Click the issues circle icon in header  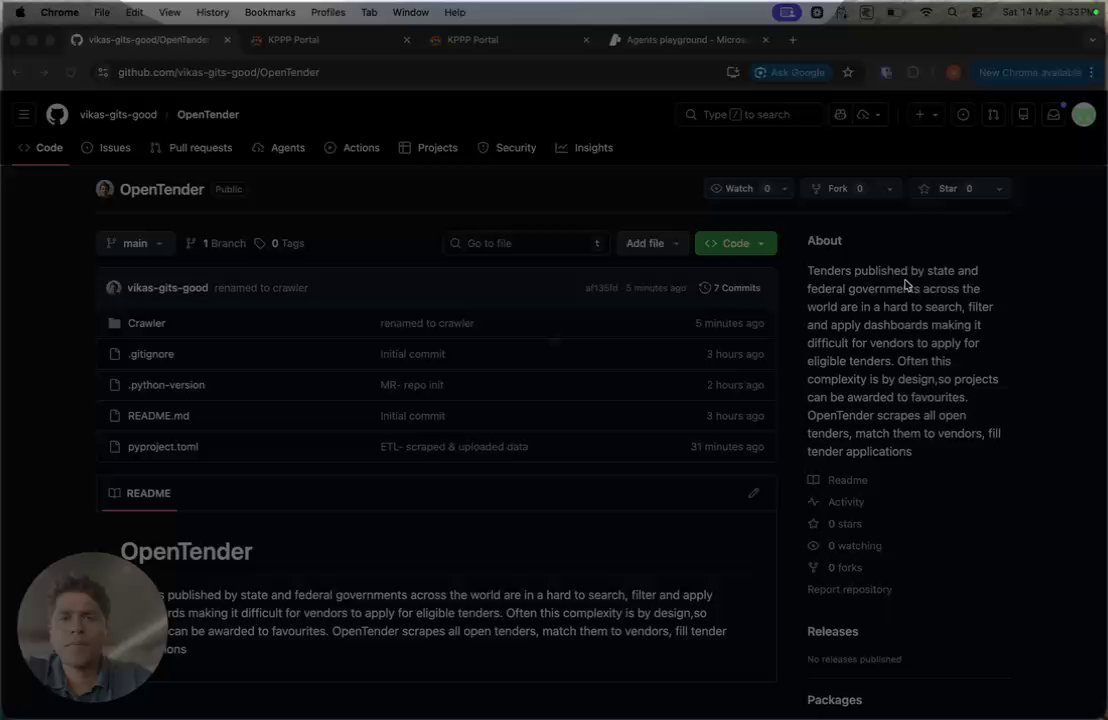(x=963, y=114)
